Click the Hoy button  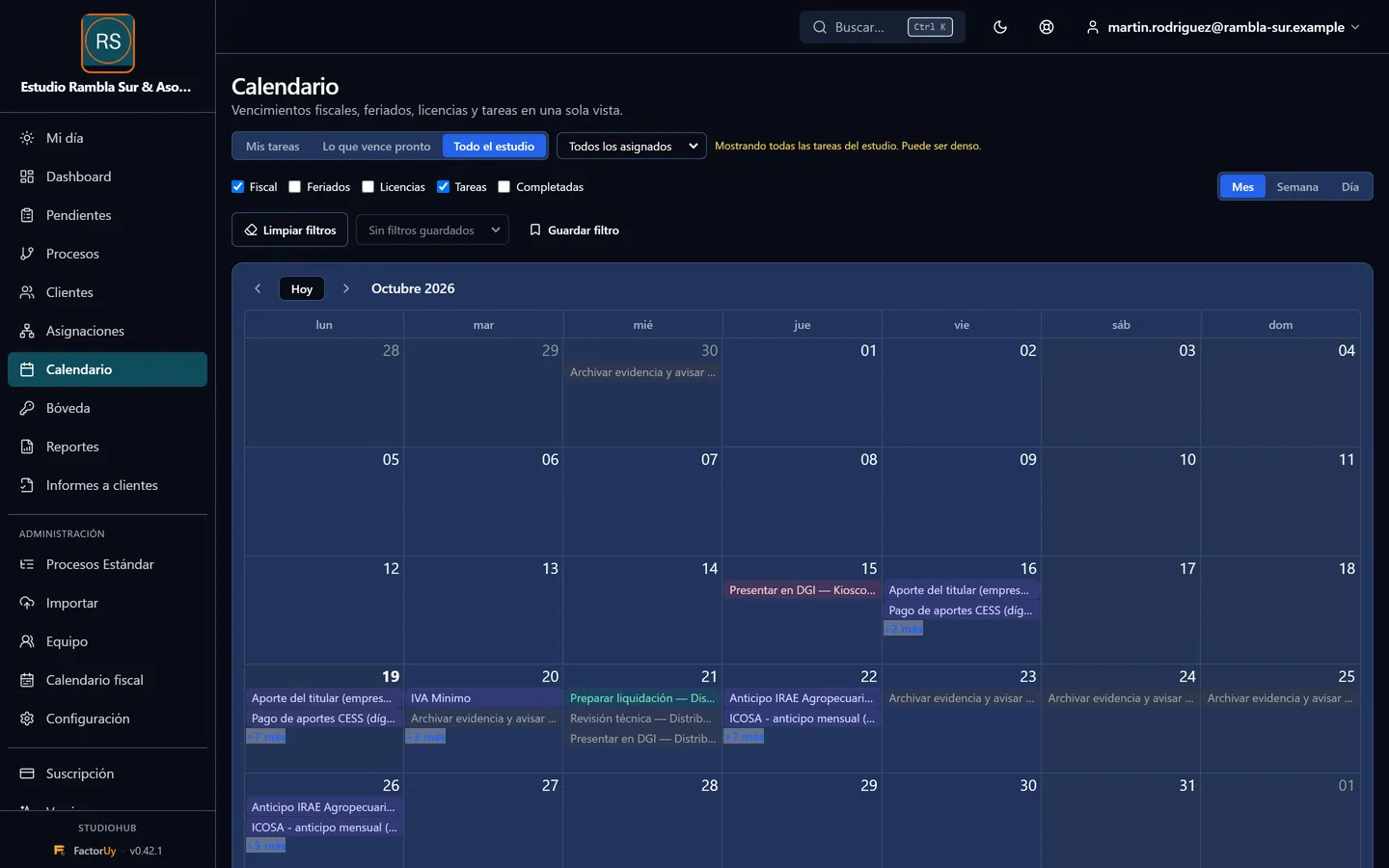pyautogui.click(x=302, y=288)
